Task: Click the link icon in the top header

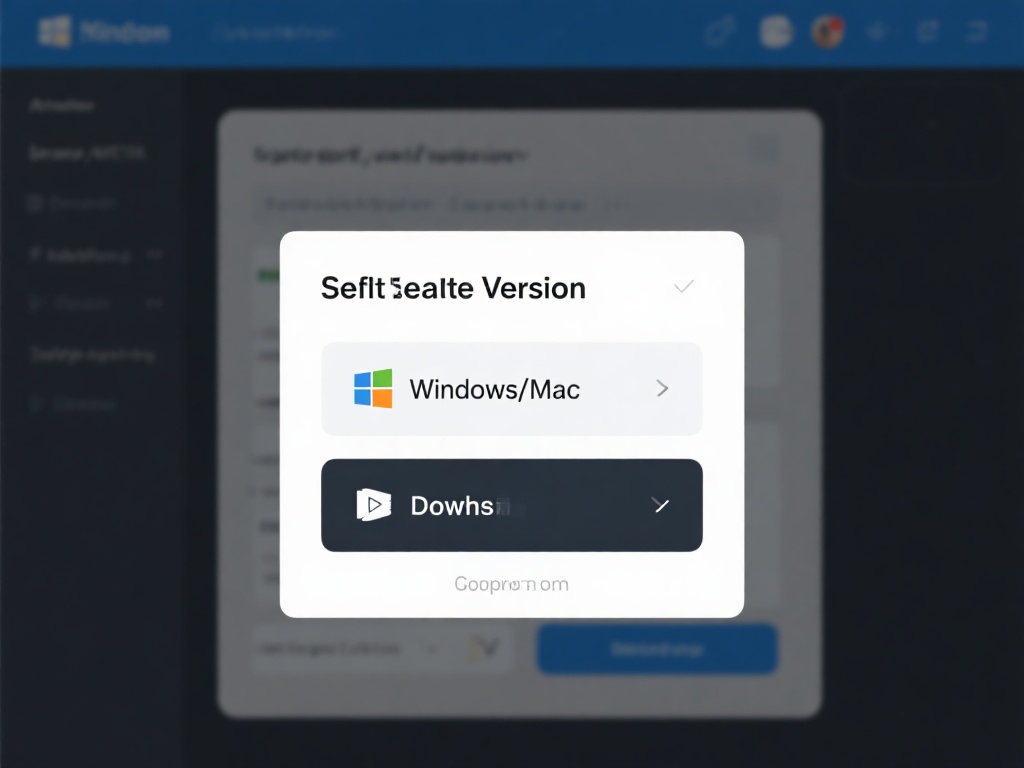Action: coord(718,32)
